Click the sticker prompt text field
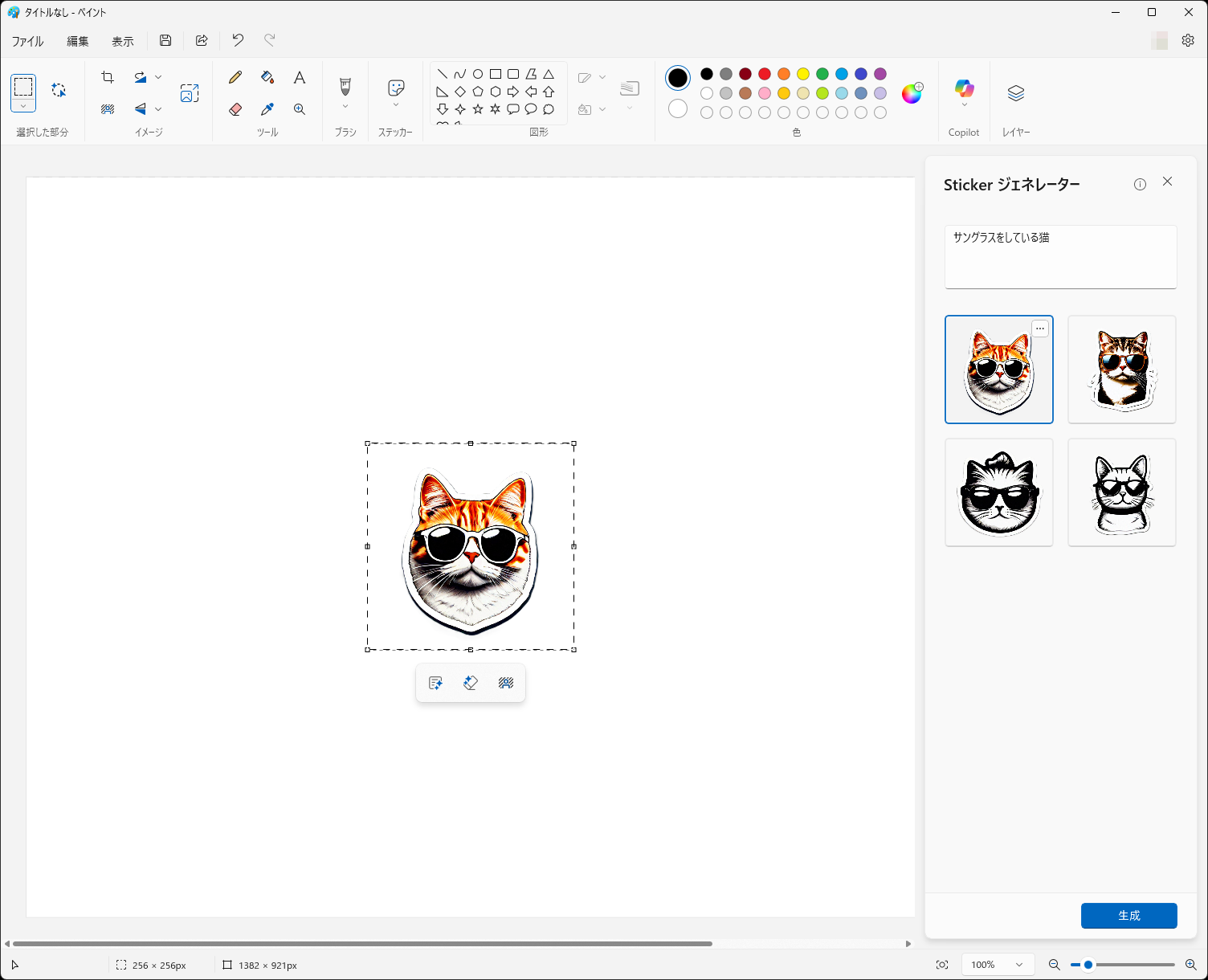This screenshot has width=1208, height=980. 1060,257
